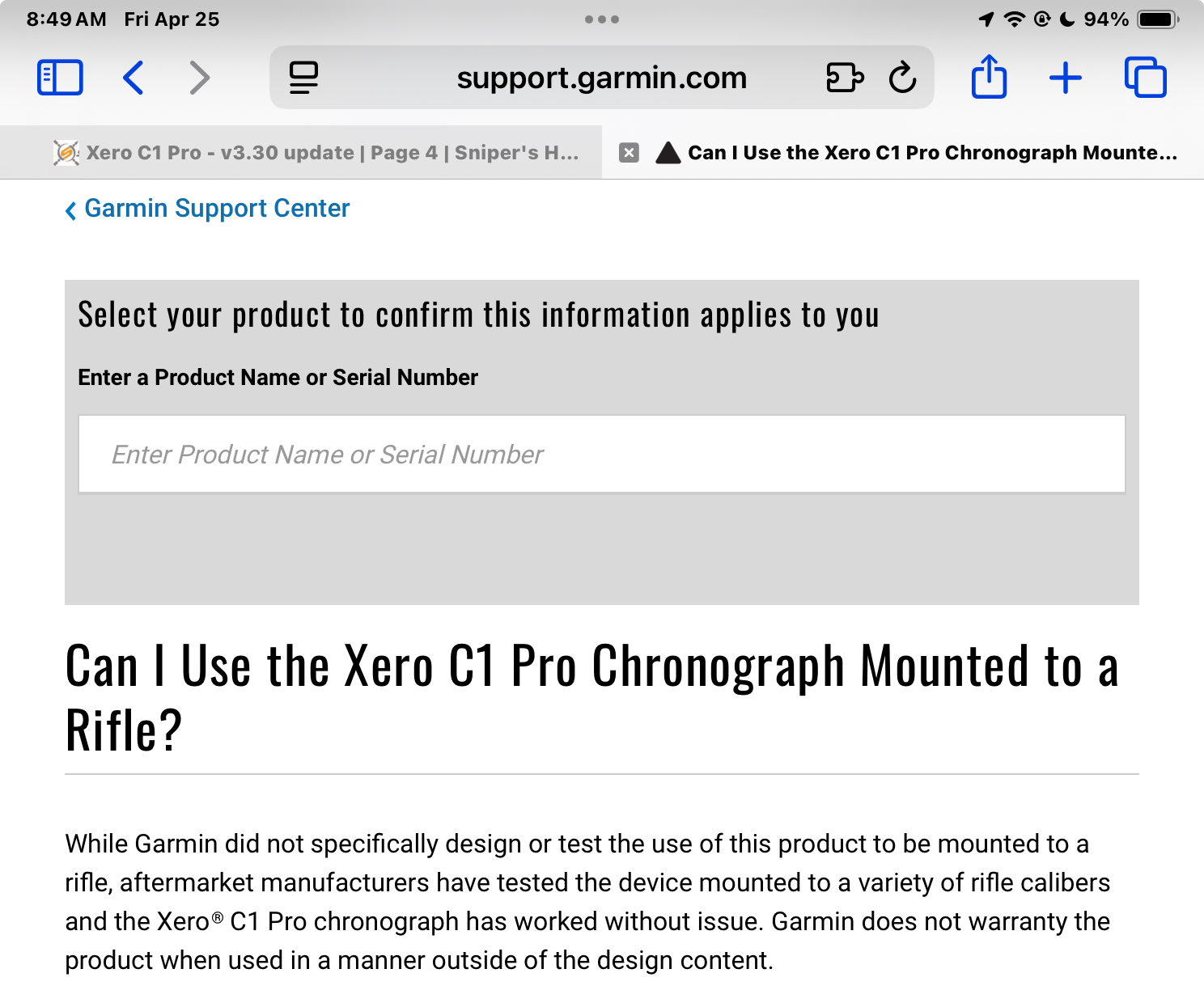Add a new tab
The image size is (1204, 1007).
coord(1066,78)
